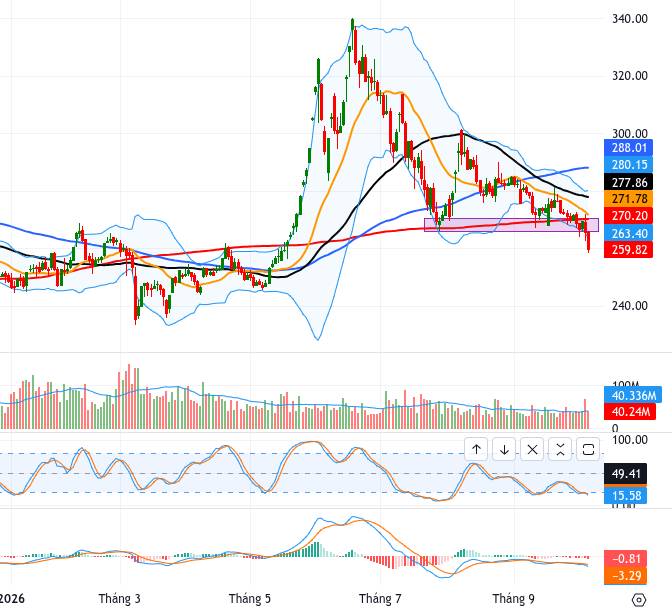672x613 pixels.
Task: Click the 300.00 price scale label
Action: (x=630, y=134)
